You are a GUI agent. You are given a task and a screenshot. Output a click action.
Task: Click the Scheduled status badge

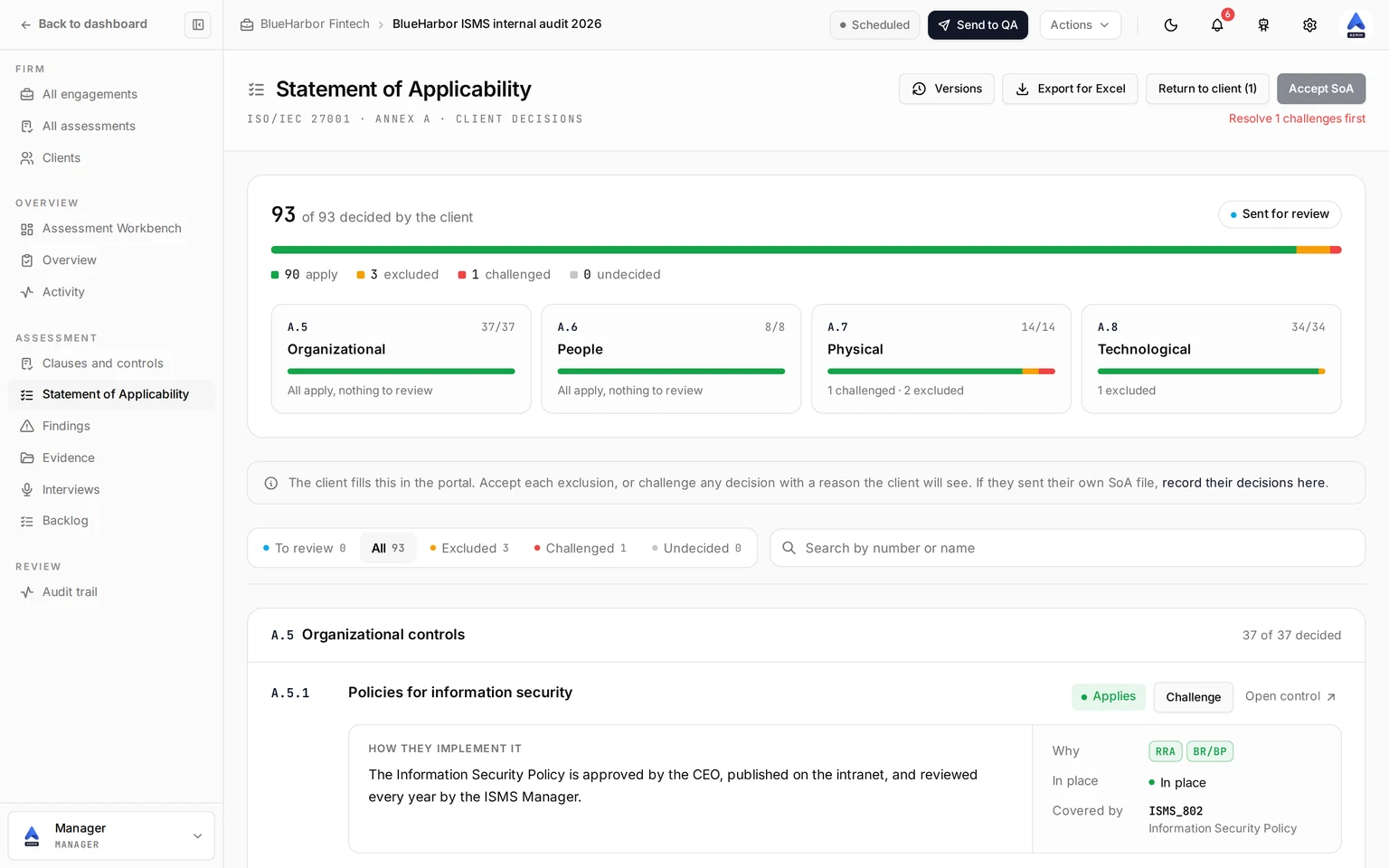tap(874, 24)
